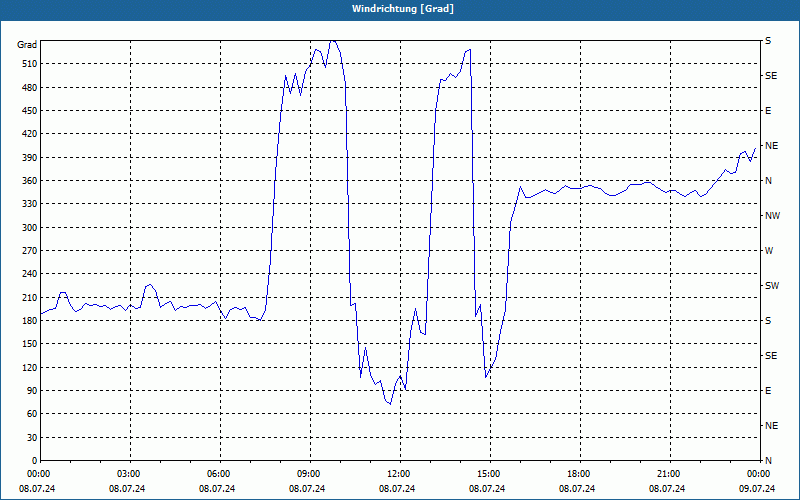This screenshot has width=800, height=500.
Task: Select the y-axis value 510
Action: click(x=30, y=64)
